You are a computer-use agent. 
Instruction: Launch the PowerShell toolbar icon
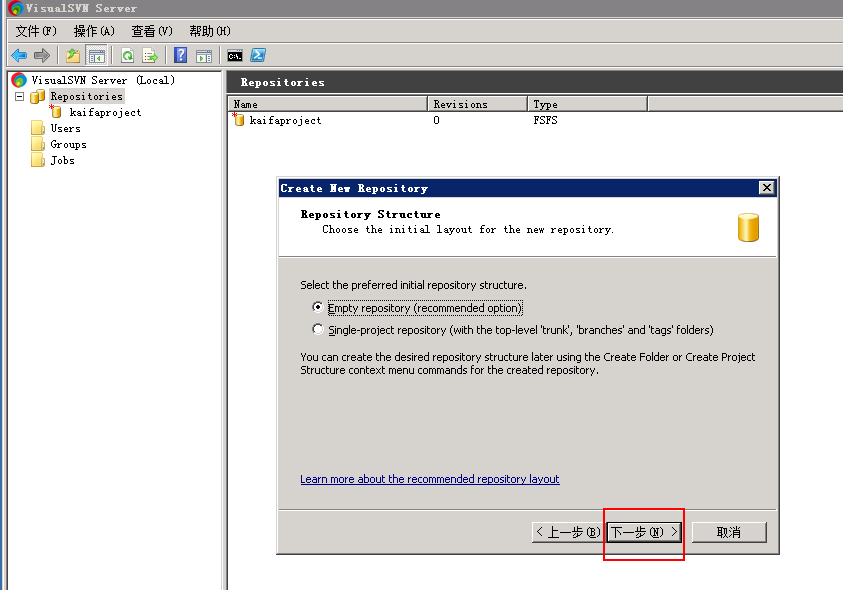tap(258, 55)
